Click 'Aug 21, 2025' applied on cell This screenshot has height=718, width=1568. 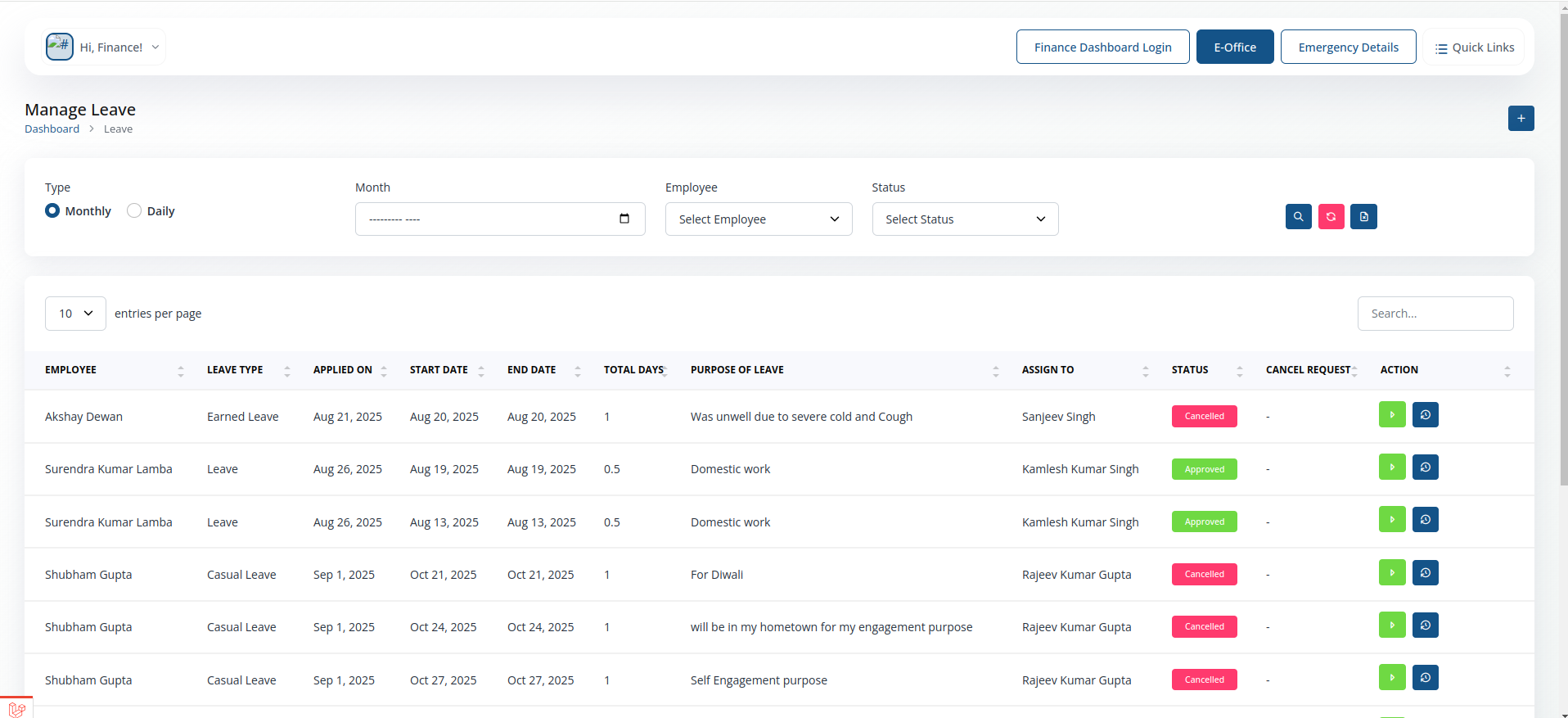click(x=348, y=417)
